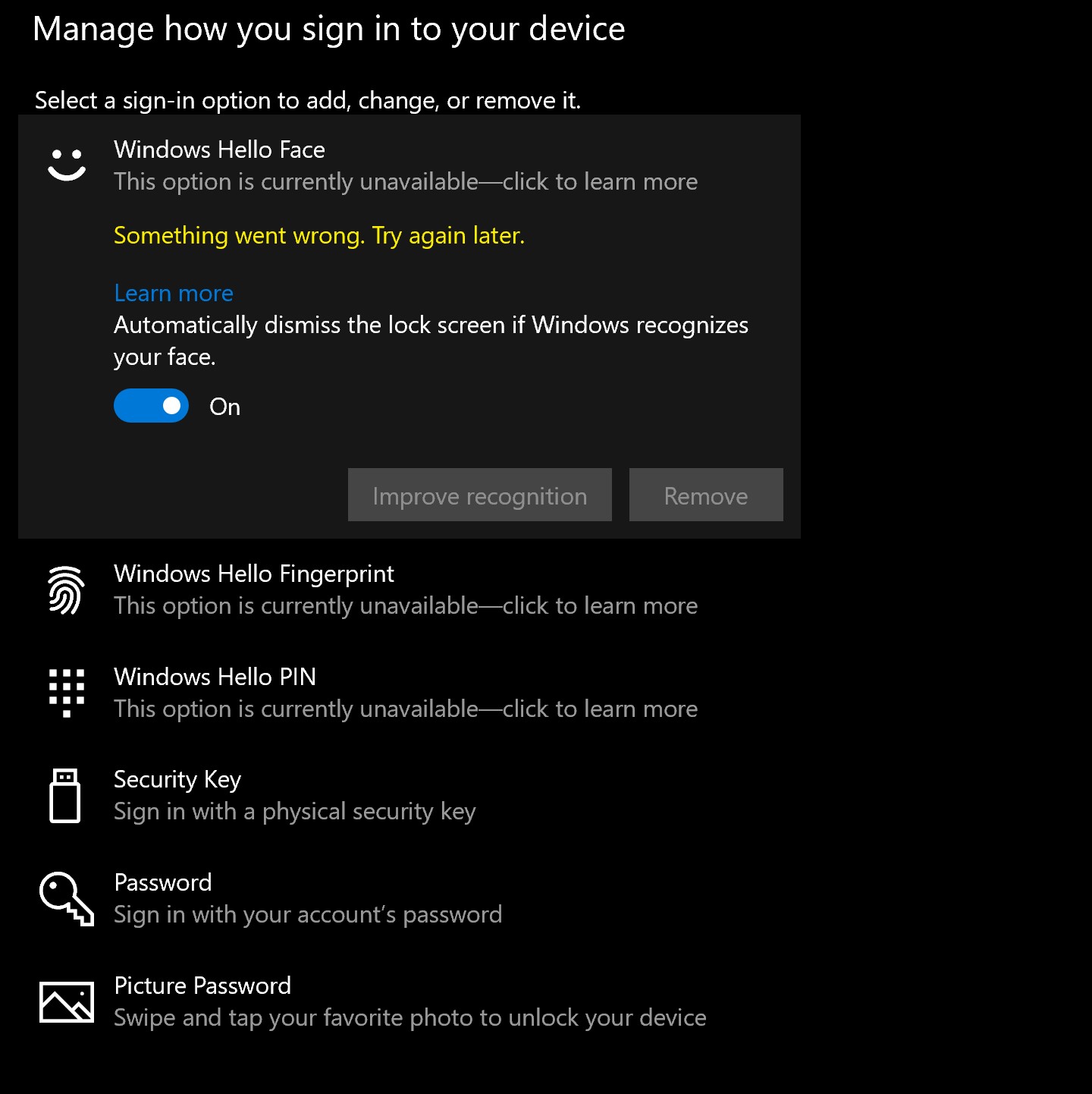The width and height of the screenshot is (1092, 1094).
Task: Click the 'On' label beside the toggle
Action: click(225, 407)
